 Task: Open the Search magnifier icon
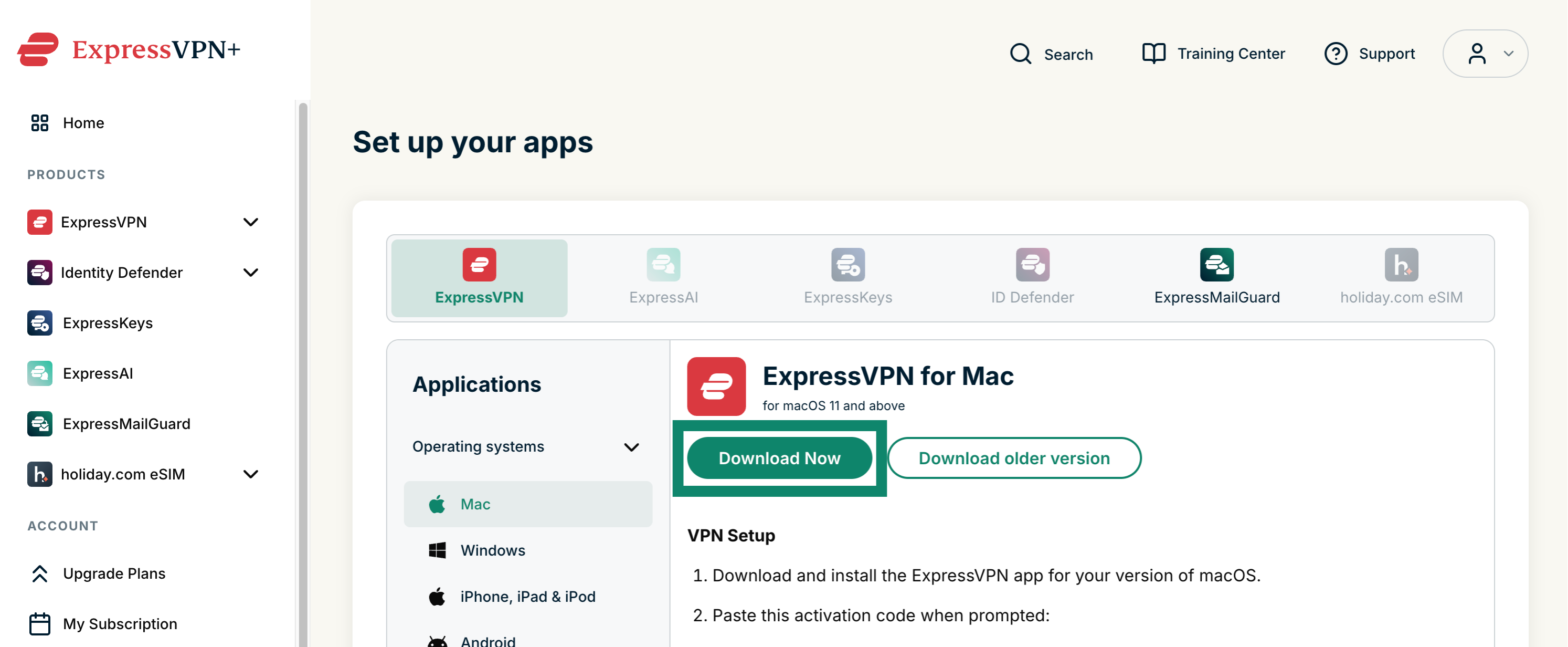[x=1020, y=54]
